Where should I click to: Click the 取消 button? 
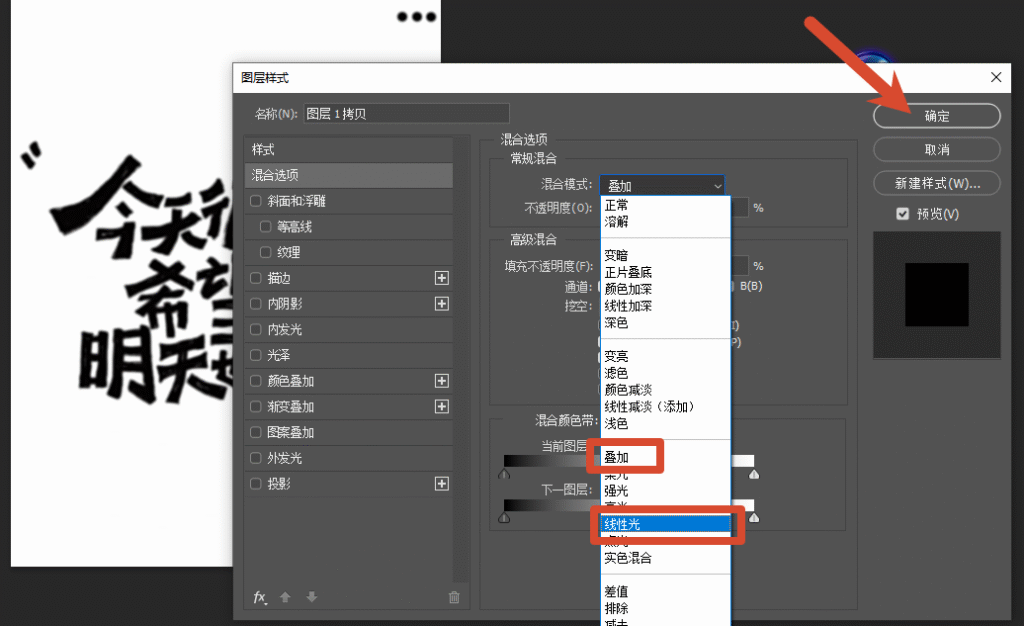click(936, 149)
